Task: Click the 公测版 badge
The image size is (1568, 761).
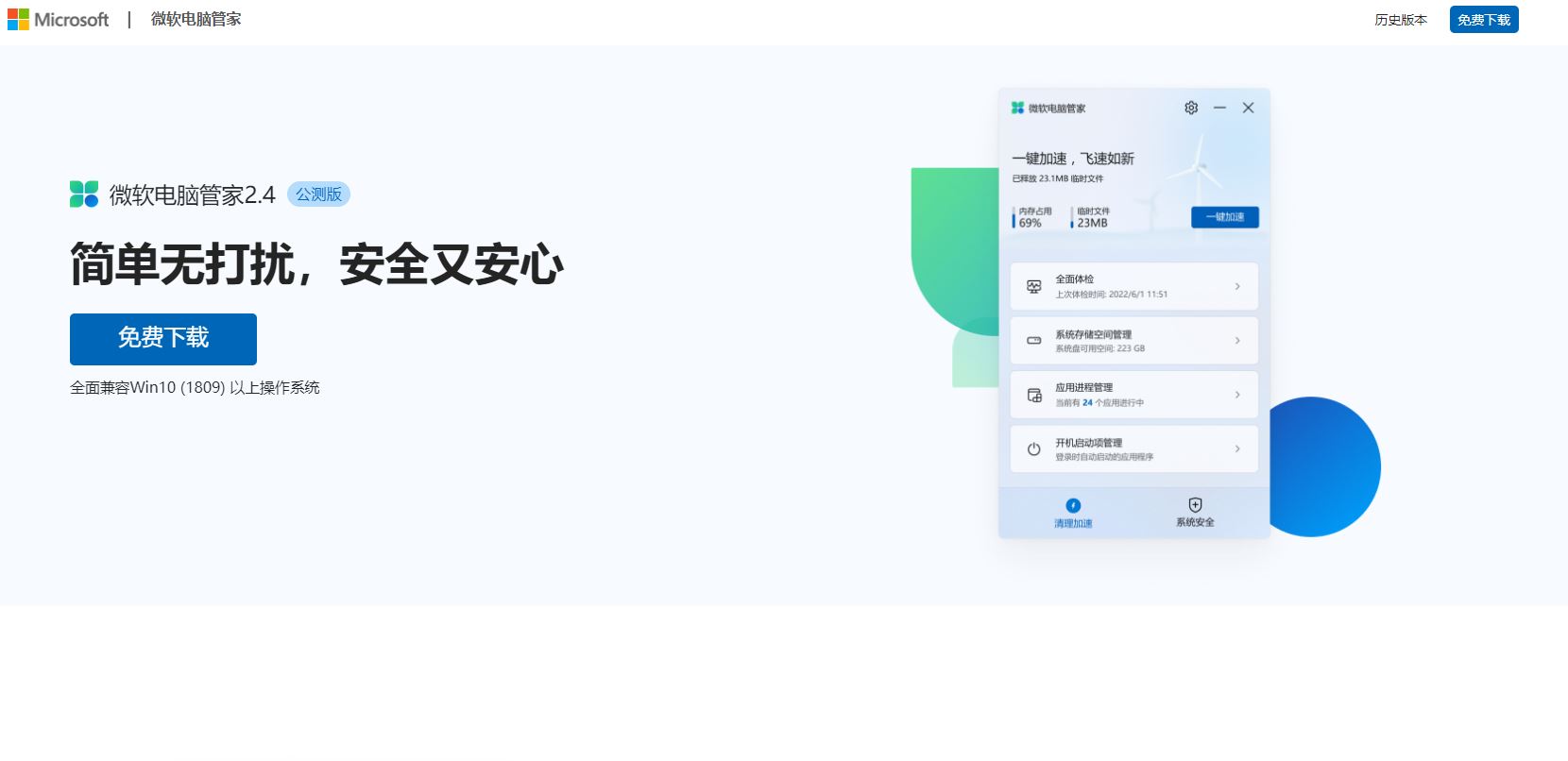Action: point(318,194)
